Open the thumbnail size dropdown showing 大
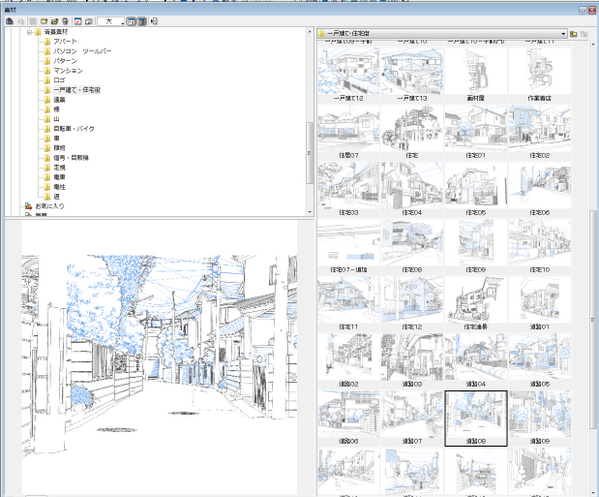This screenshot has width=599, height=497. click(x=111, y=21)
